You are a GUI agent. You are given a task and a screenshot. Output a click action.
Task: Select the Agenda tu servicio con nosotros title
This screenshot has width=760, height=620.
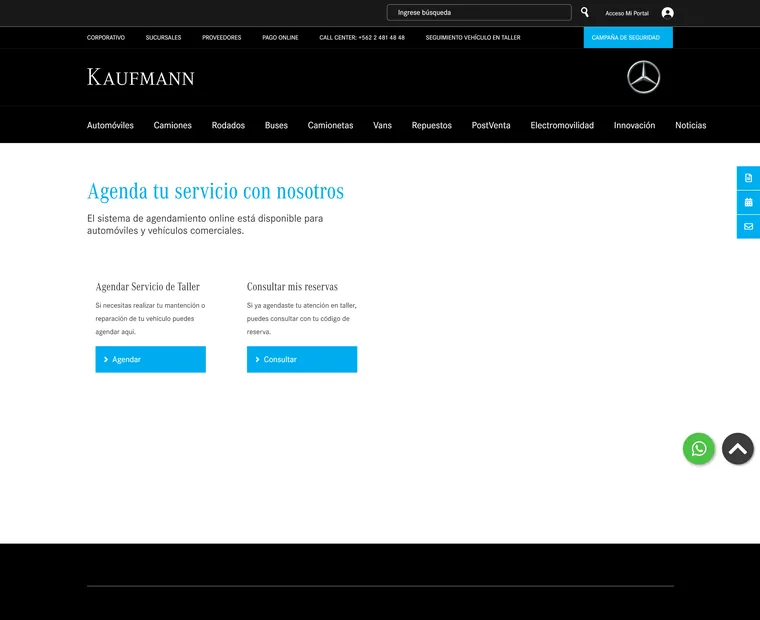(x=215, y=191)
